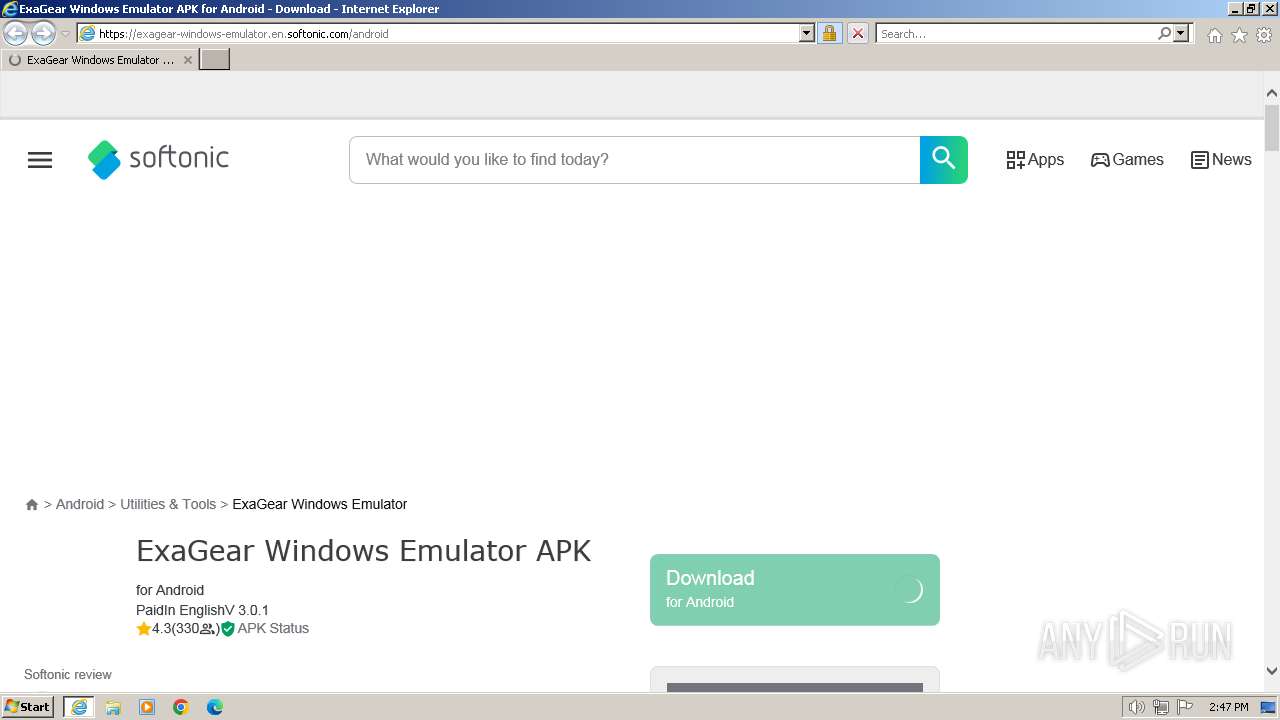
Task: Open File Explorer from the taskbar
Action: coord(113,707)
